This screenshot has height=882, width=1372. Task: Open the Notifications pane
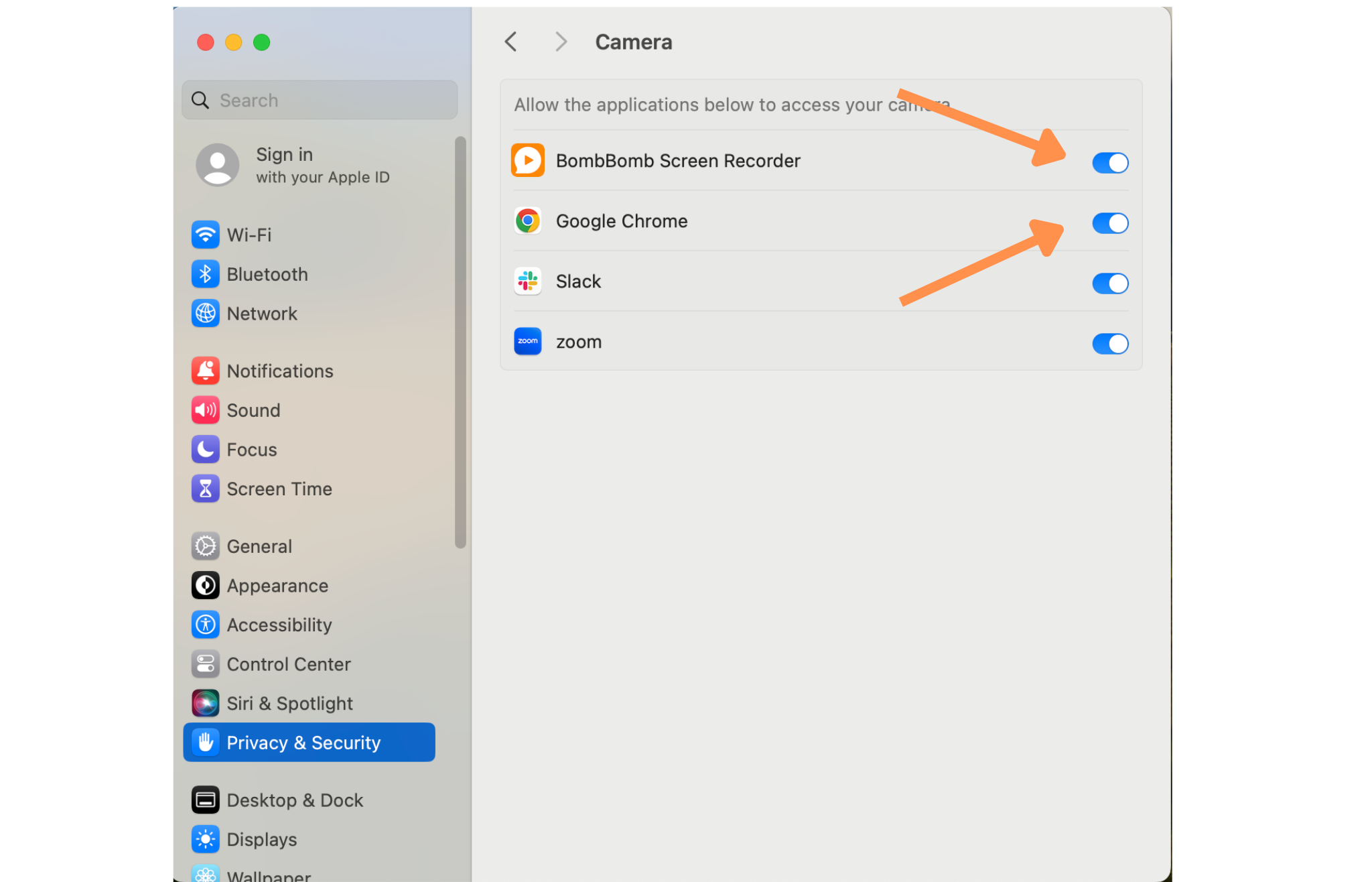[309, 371]
